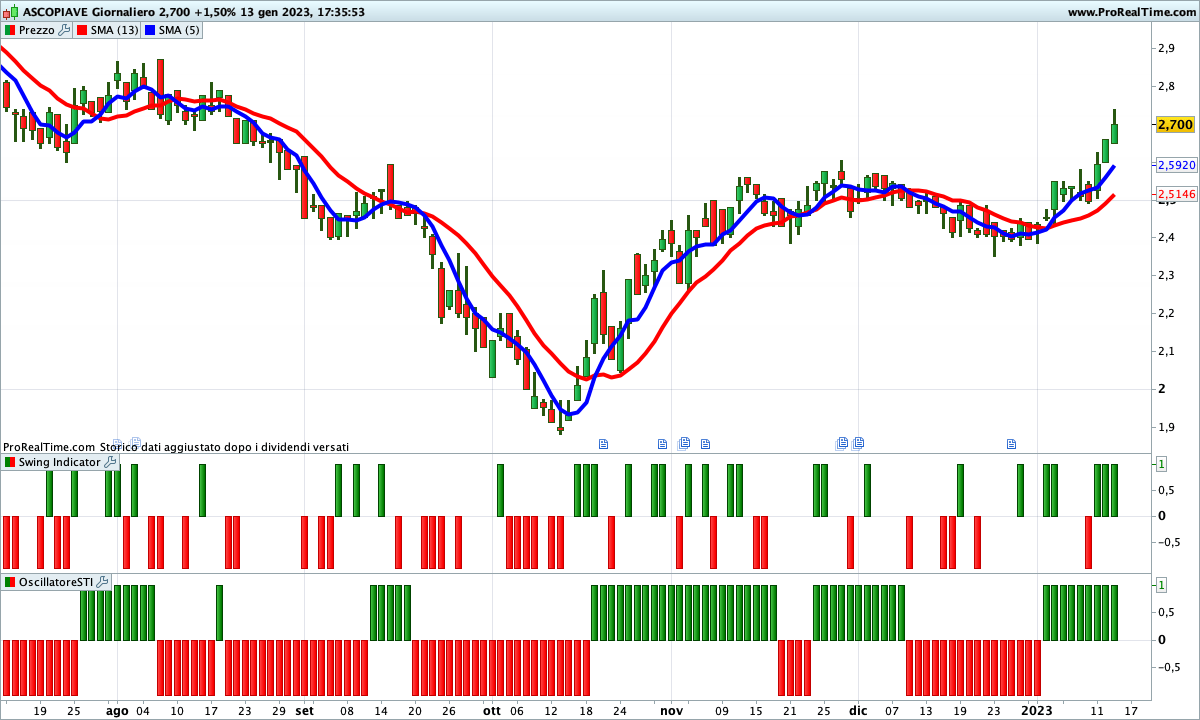Viewport: 1200px width, 720px height.
Task: Click the red SMA (13) color swatch
Action: [82, 30]
